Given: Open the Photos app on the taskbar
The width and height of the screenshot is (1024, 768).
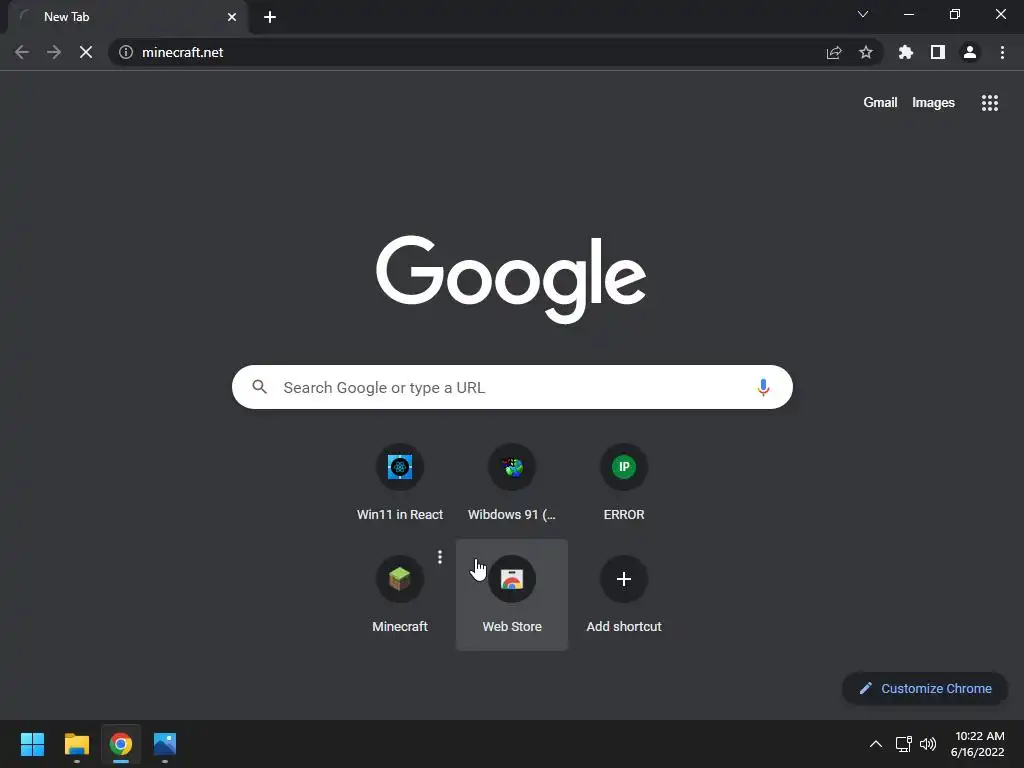Looking at the screenshot, I should point(165,744).
